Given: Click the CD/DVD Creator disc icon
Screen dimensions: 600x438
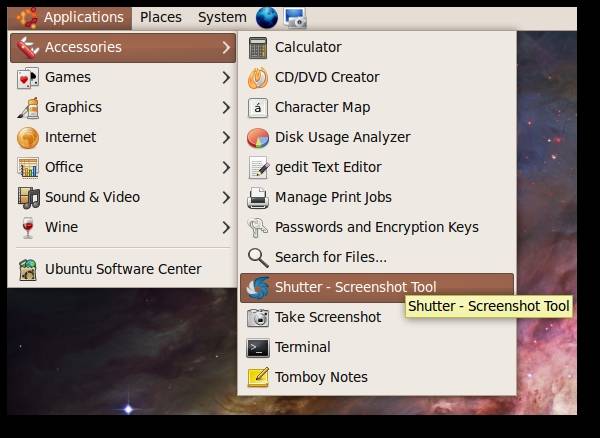Looking at the screenshot, I should 258,78.
